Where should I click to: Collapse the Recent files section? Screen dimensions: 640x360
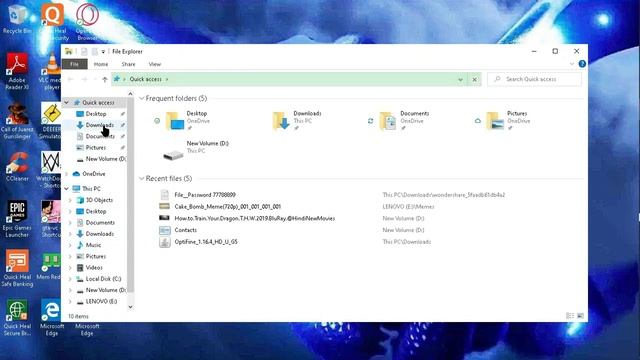tap(142, 178)
